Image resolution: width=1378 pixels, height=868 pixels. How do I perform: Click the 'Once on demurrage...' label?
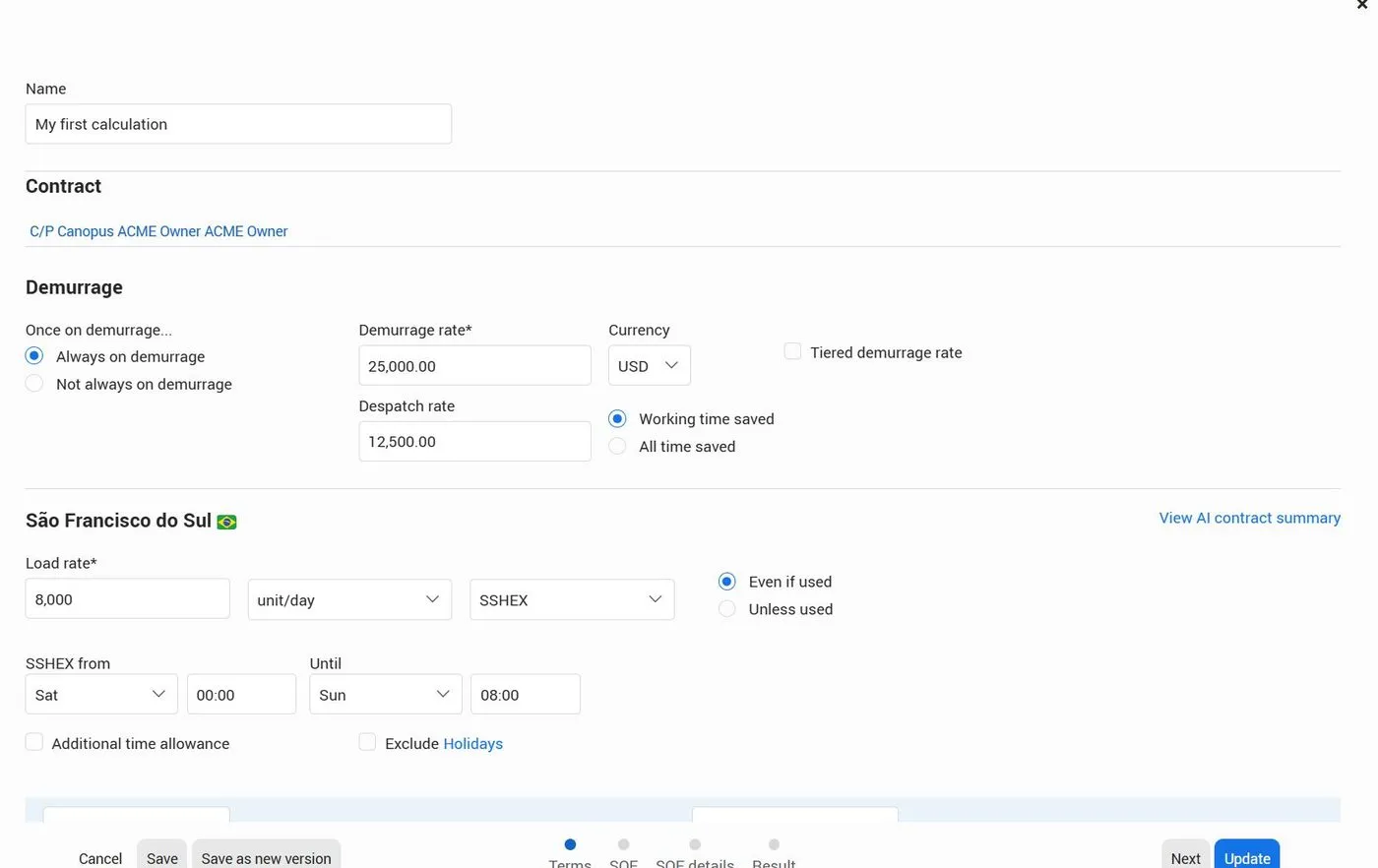pos(98,330)
